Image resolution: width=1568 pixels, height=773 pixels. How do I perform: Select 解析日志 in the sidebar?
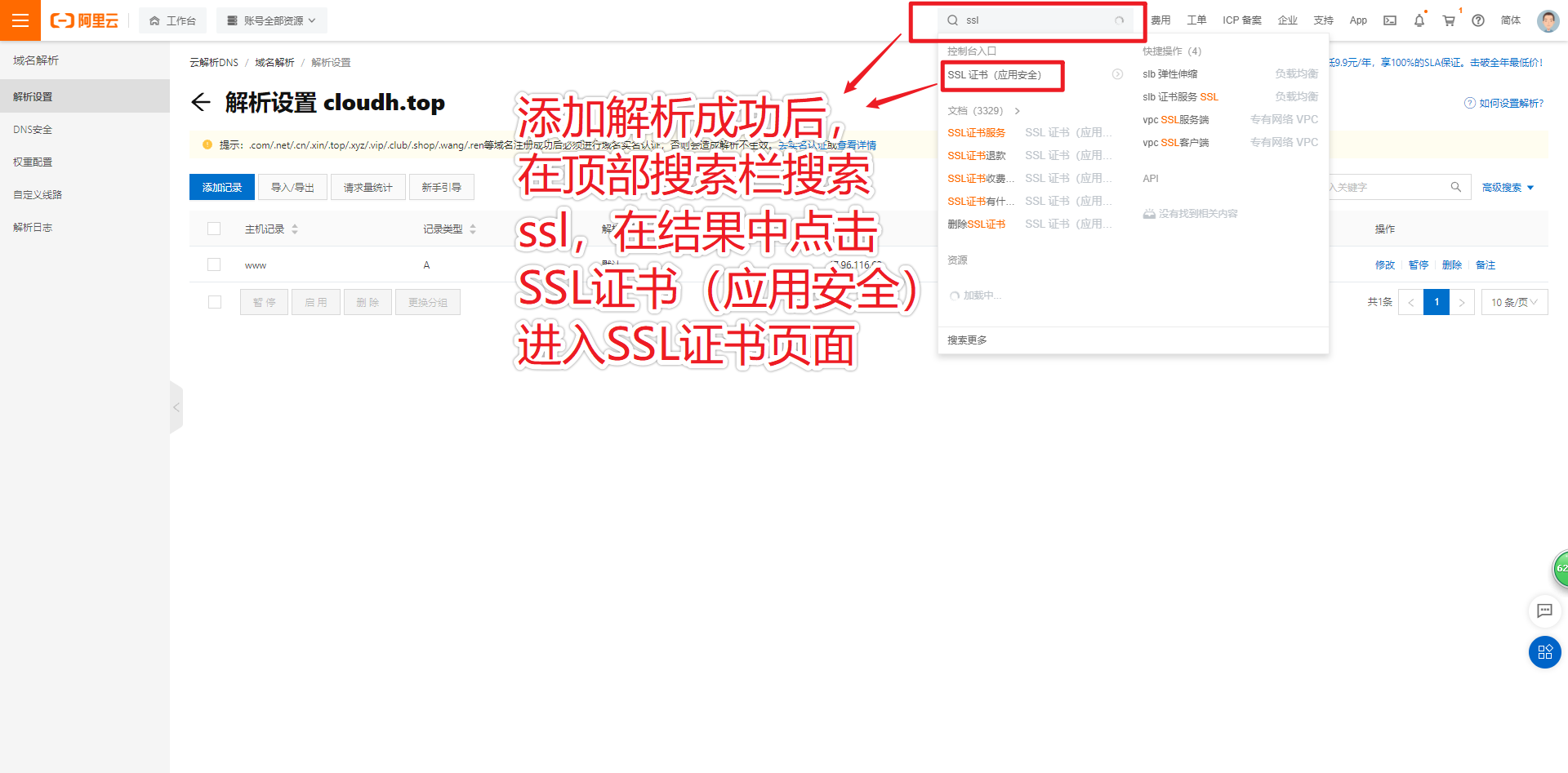[x=85, y=227]
